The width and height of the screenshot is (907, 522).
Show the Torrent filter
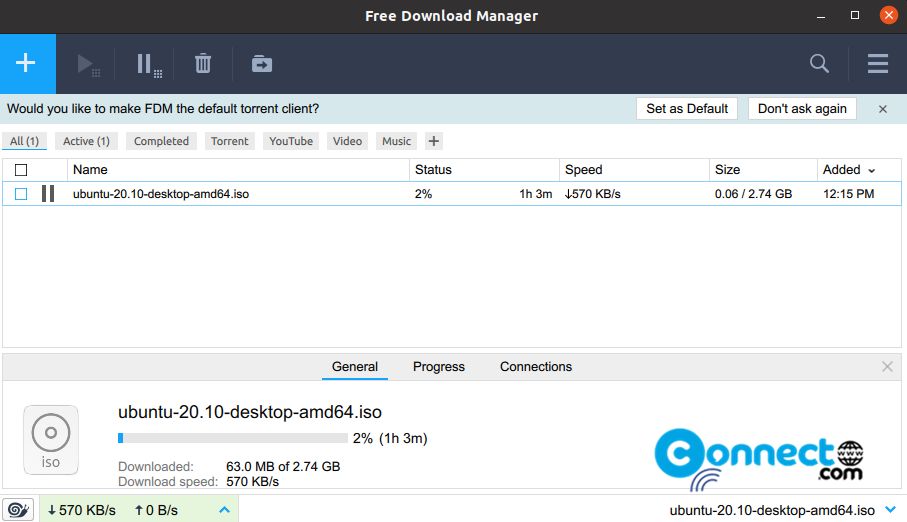[x=230, y=141]
